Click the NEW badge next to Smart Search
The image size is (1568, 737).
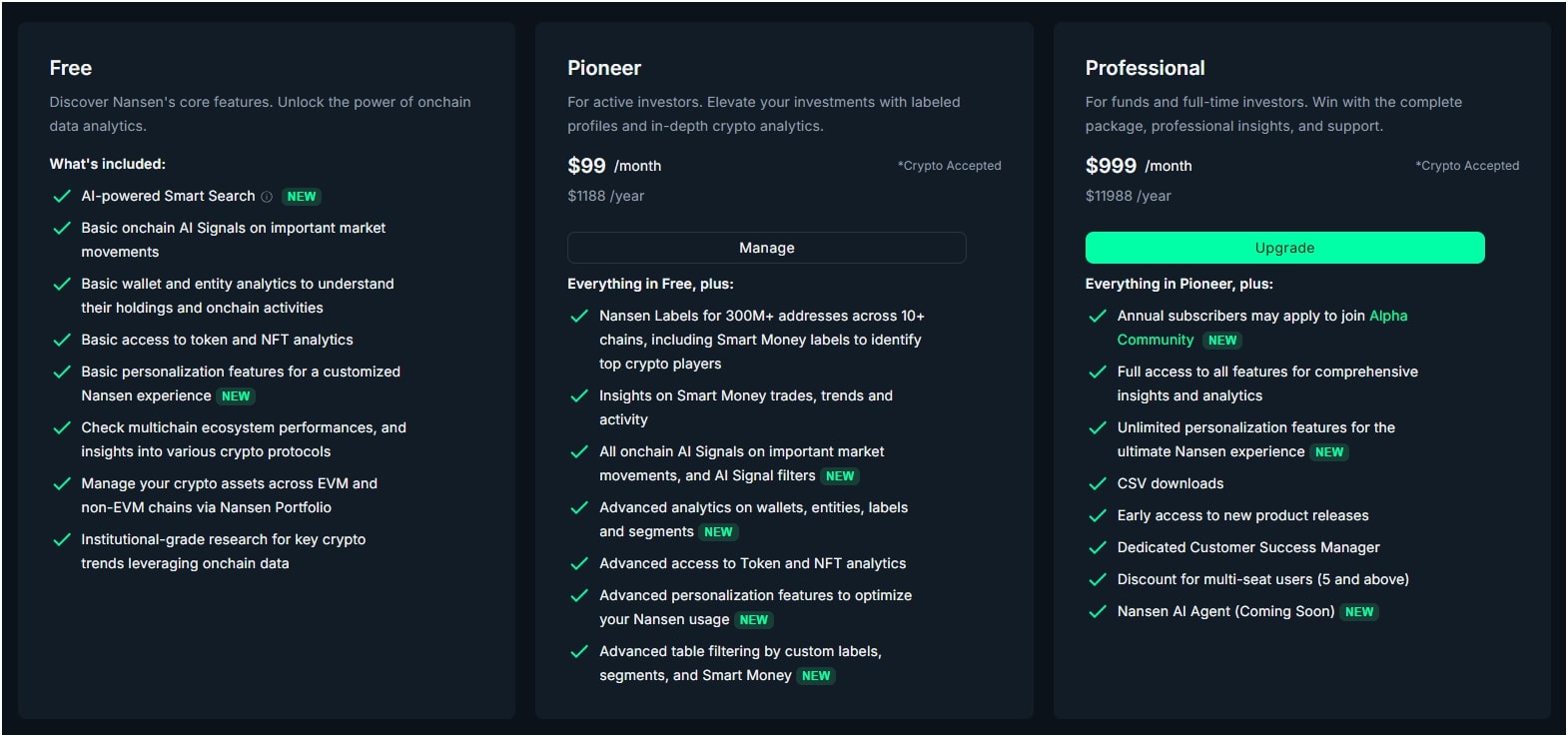click(302, 197)
